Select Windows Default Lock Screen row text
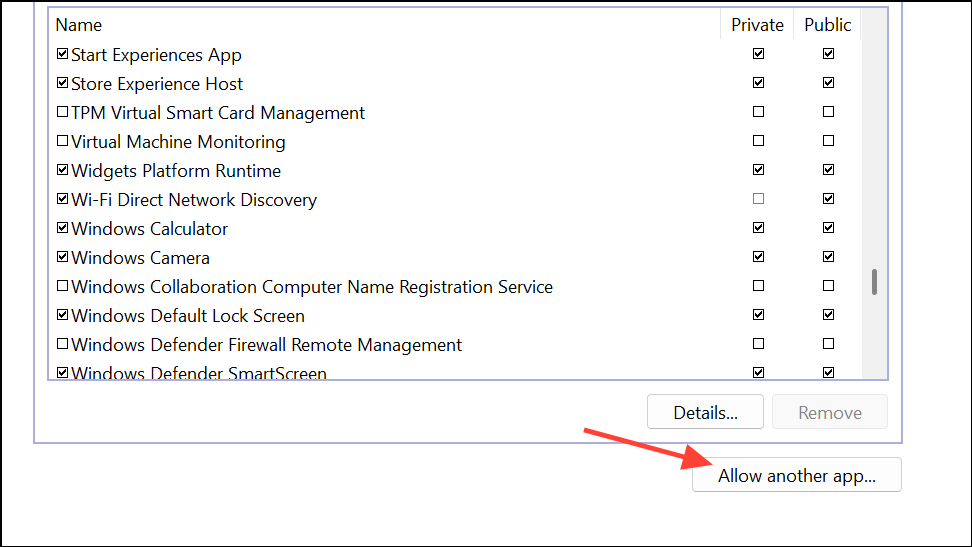The width and height of the screenshot is (972, 547). tap(188, 316)
